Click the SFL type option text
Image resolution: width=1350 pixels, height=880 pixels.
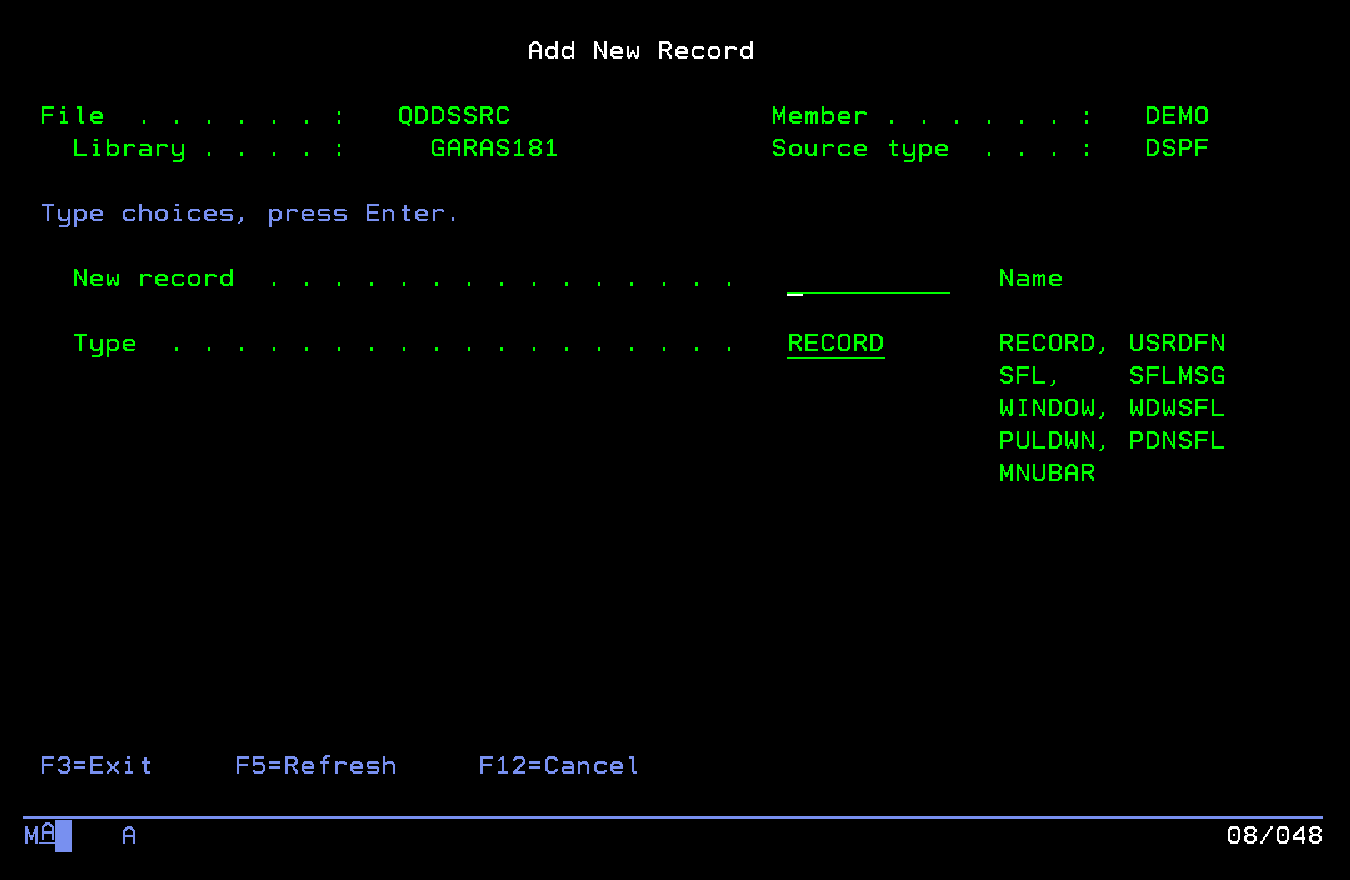[1022, 377]
